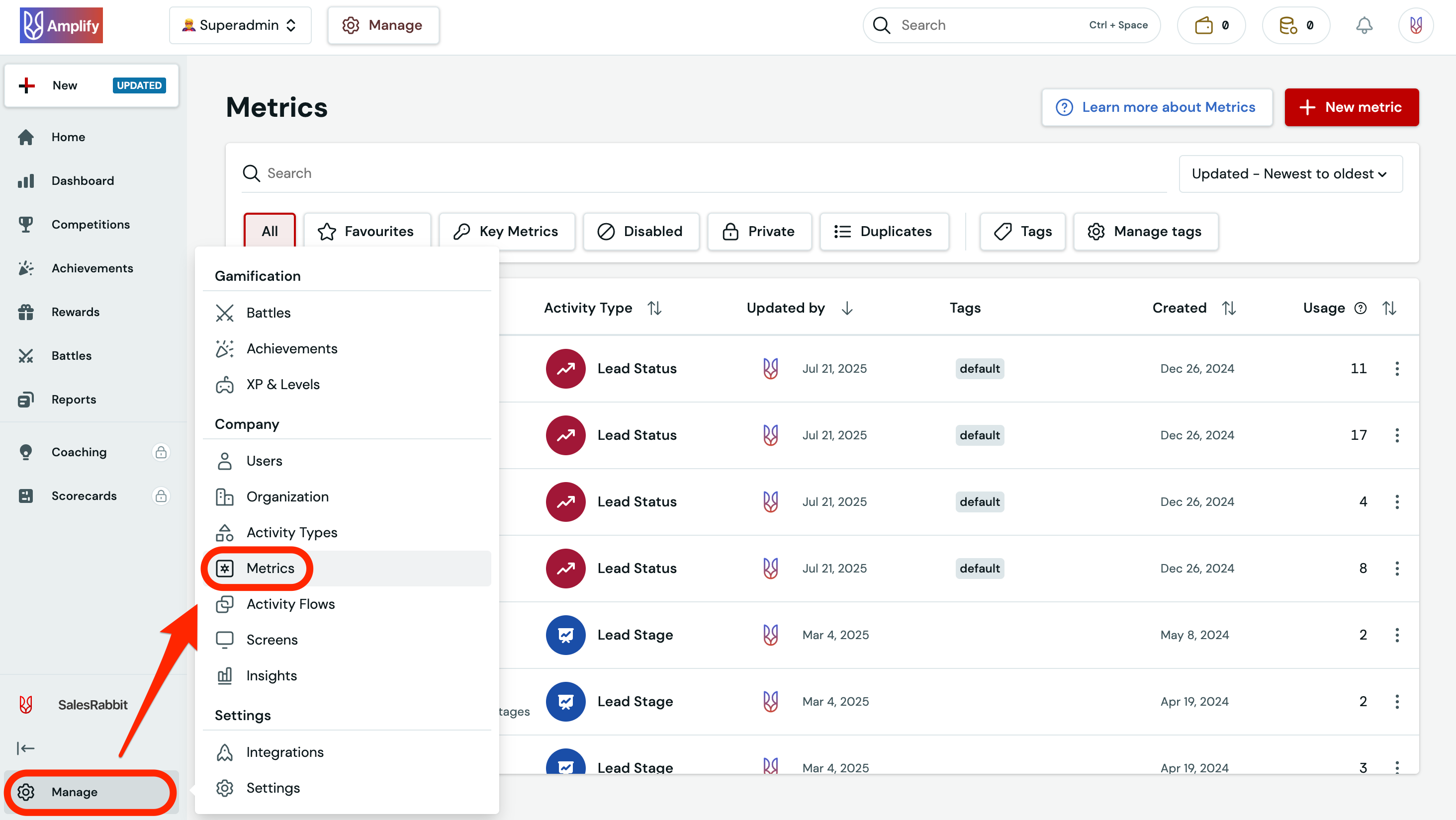
Task: Select the Dashboard icon in the sidebar
Action: coord(26,181)
